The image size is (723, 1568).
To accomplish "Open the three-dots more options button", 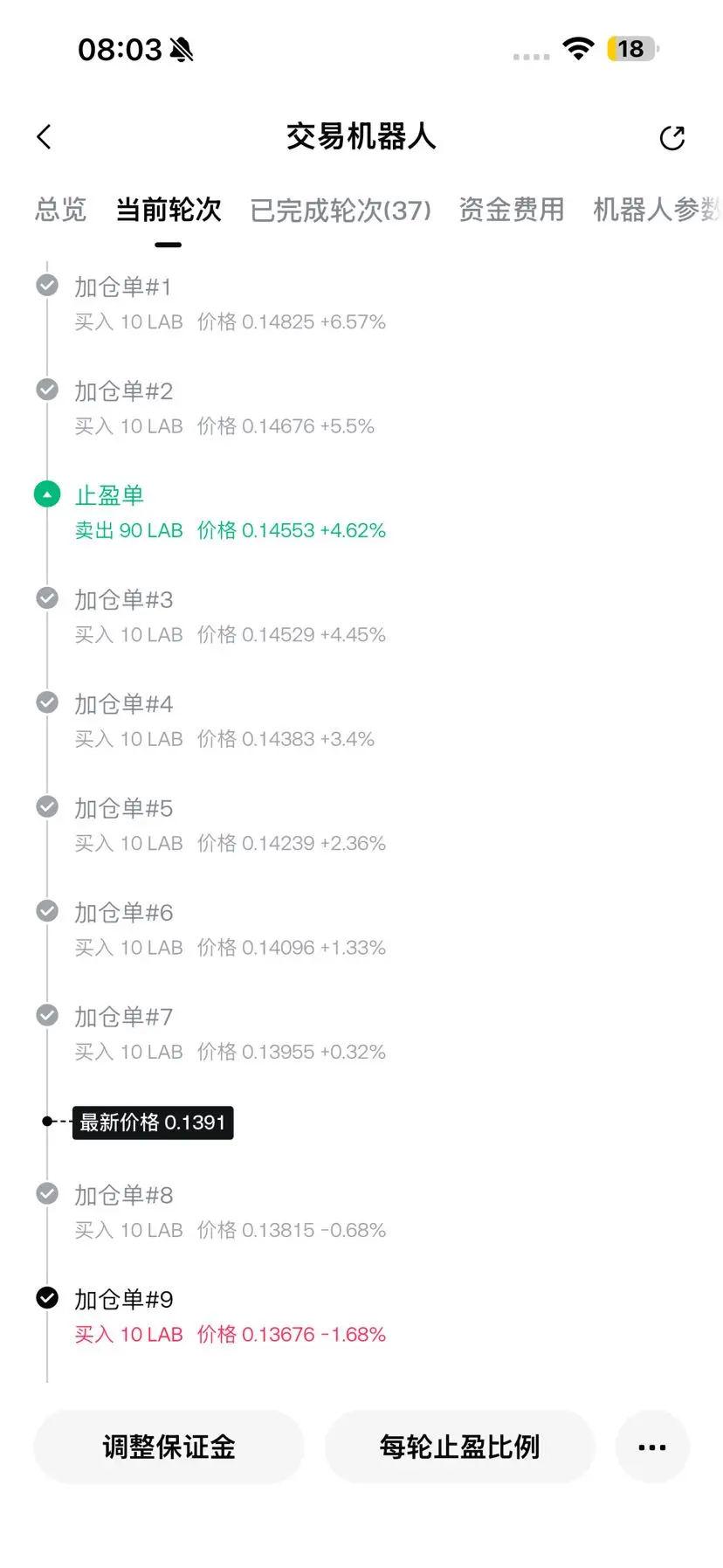I will [x=652, y=1447].
